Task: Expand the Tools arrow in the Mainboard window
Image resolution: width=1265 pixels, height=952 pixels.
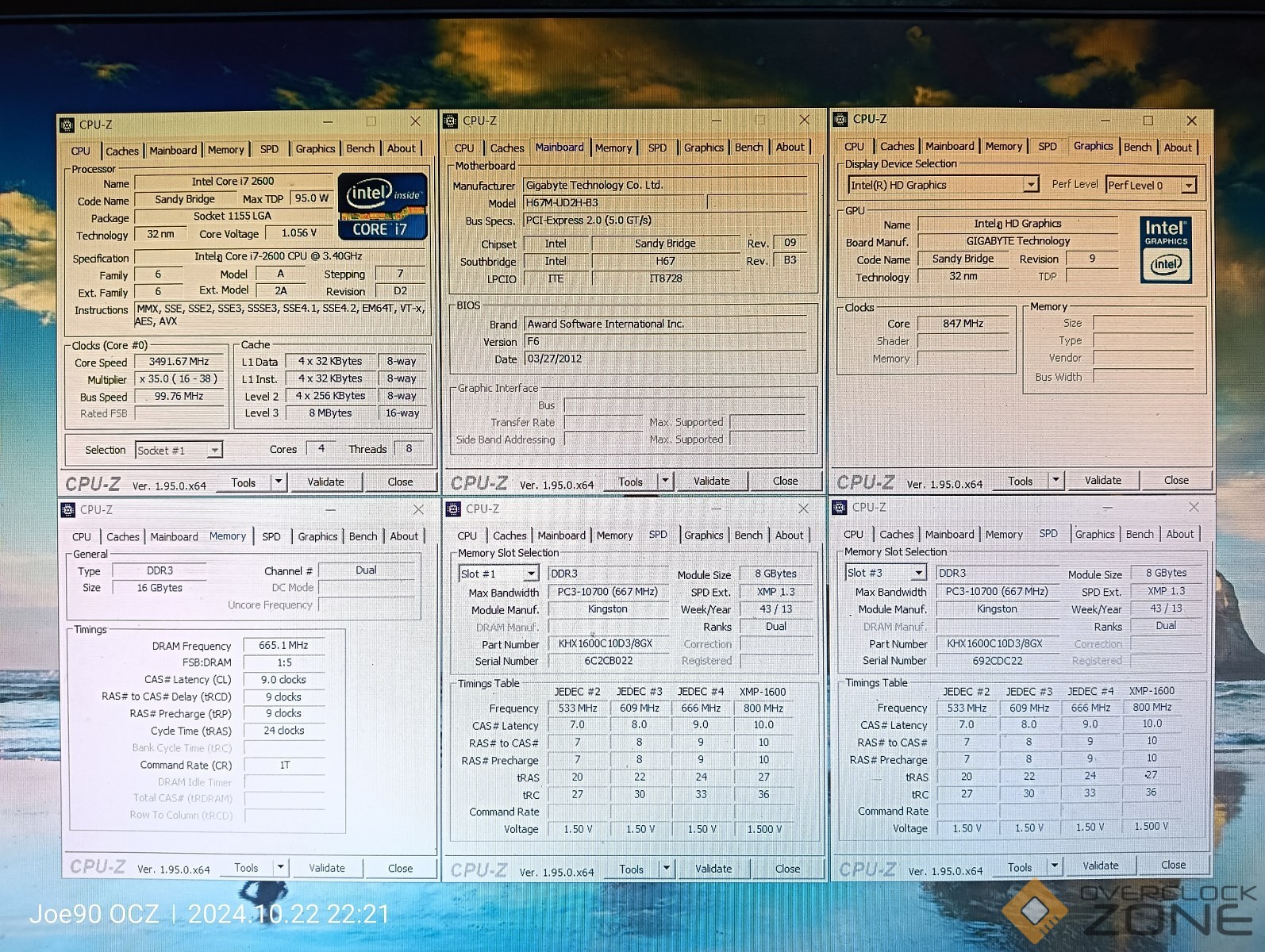Action: (x=665, y=481)
